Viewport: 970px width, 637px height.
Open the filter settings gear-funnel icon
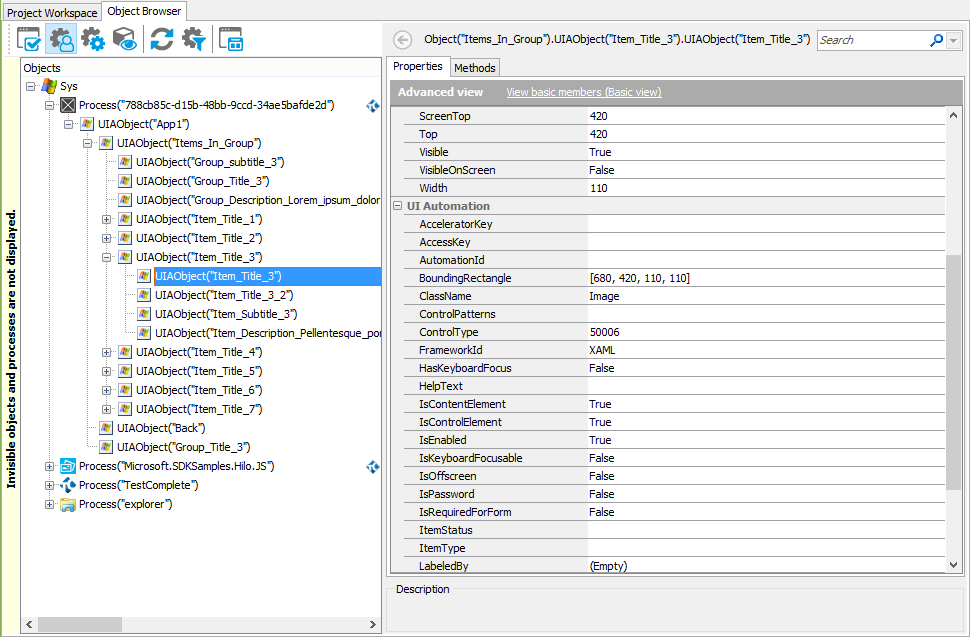point(194,39)
